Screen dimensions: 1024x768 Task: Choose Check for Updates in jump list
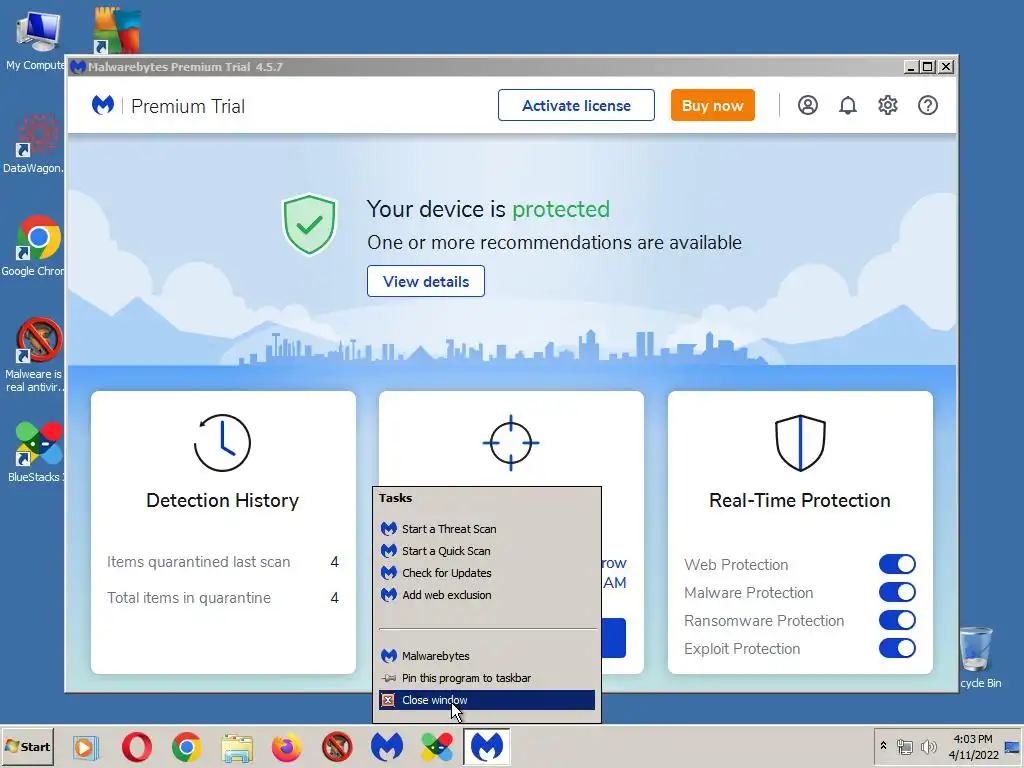pyautogui.click(x=487, y=573)
